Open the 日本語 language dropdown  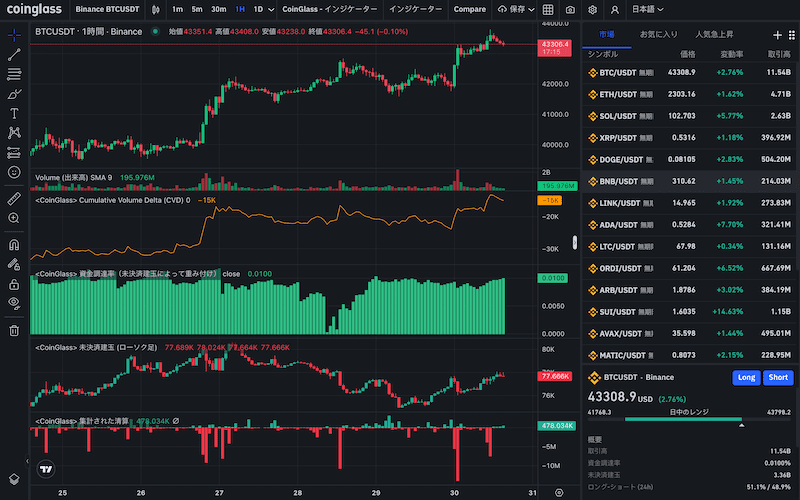coord(647,9)
